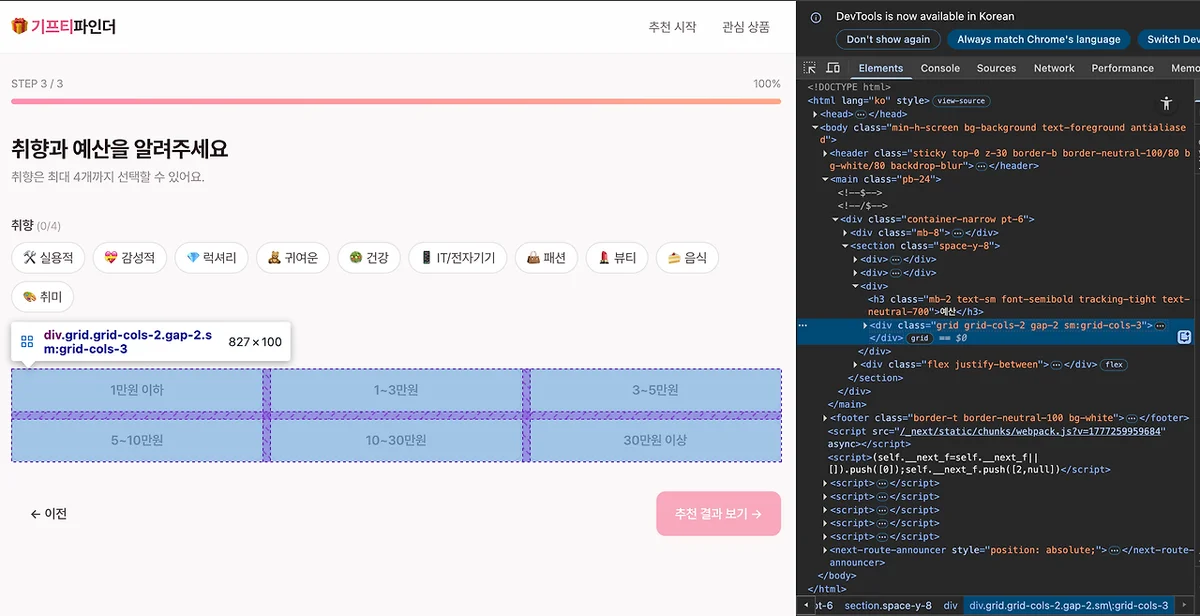Image resolution: width=1200 pixels, height=616 pixels.
Task: Select the 뷰티 taste chip
Action: click(616, 258)
